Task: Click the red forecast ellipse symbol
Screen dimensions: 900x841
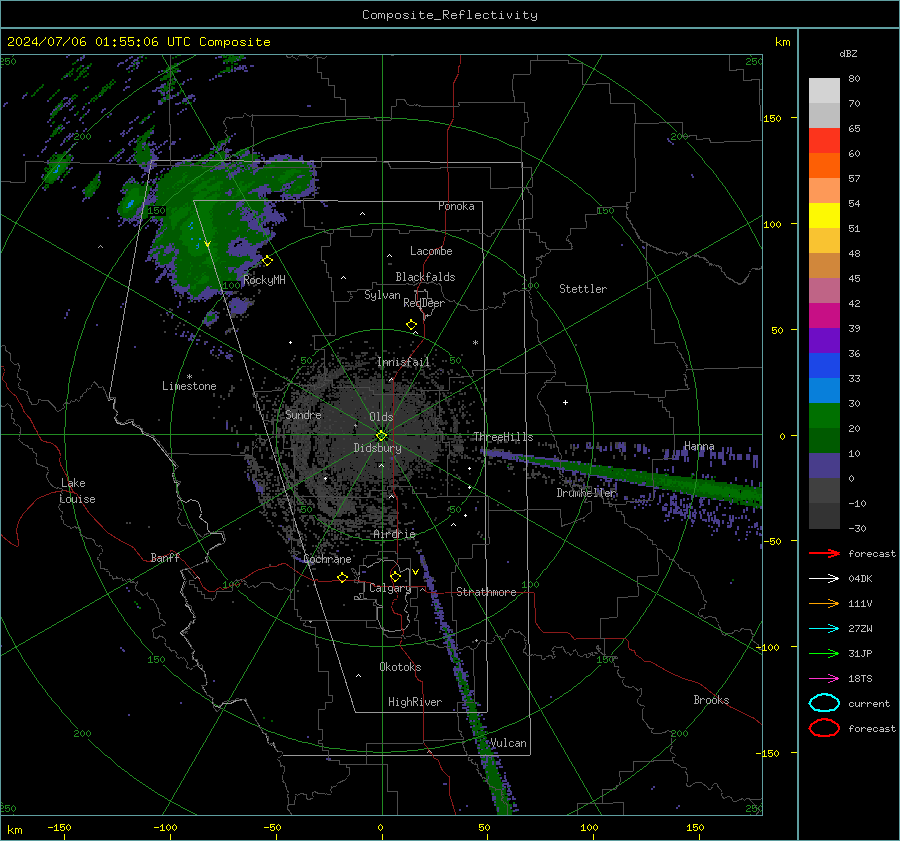Action: [824, 728]
